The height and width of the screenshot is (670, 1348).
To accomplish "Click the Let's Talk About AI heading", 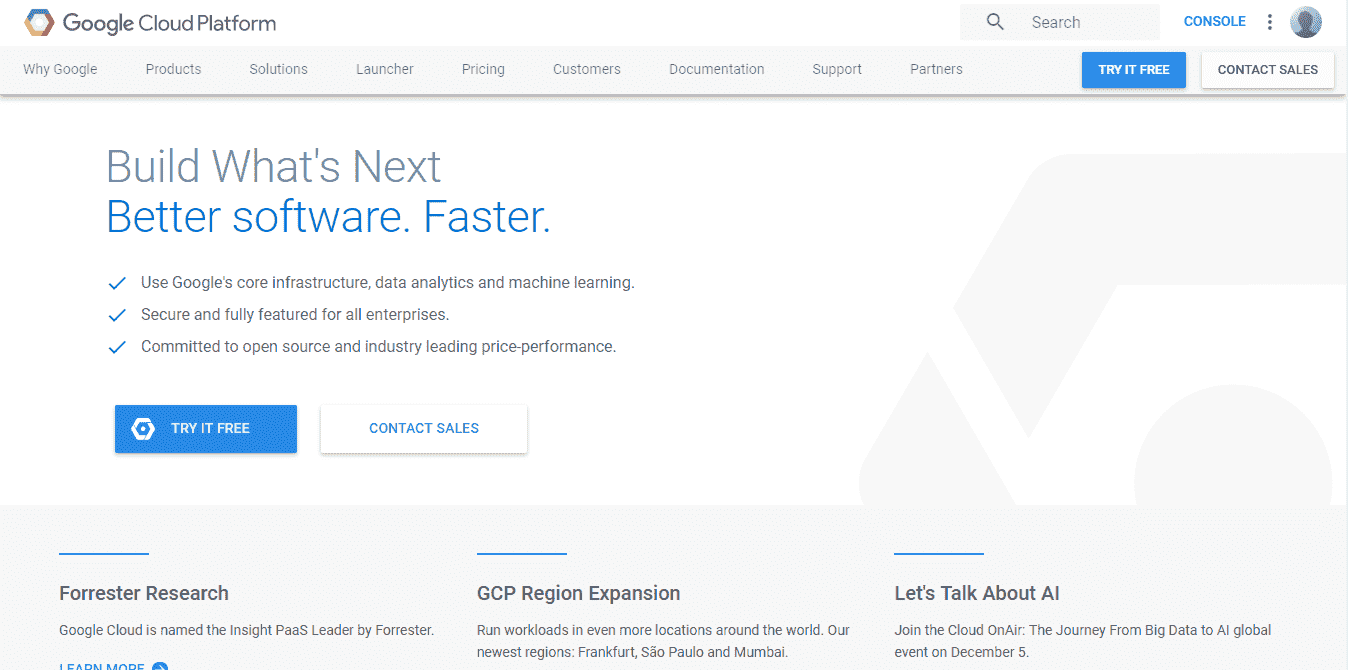I will tap(977, 593).
